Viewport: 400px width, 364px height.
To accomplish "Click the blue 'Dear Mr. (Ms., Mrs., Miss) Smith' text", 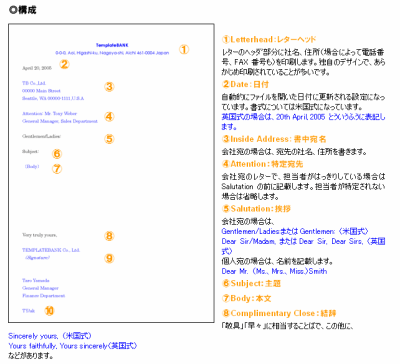I will [x=274, y=271].
